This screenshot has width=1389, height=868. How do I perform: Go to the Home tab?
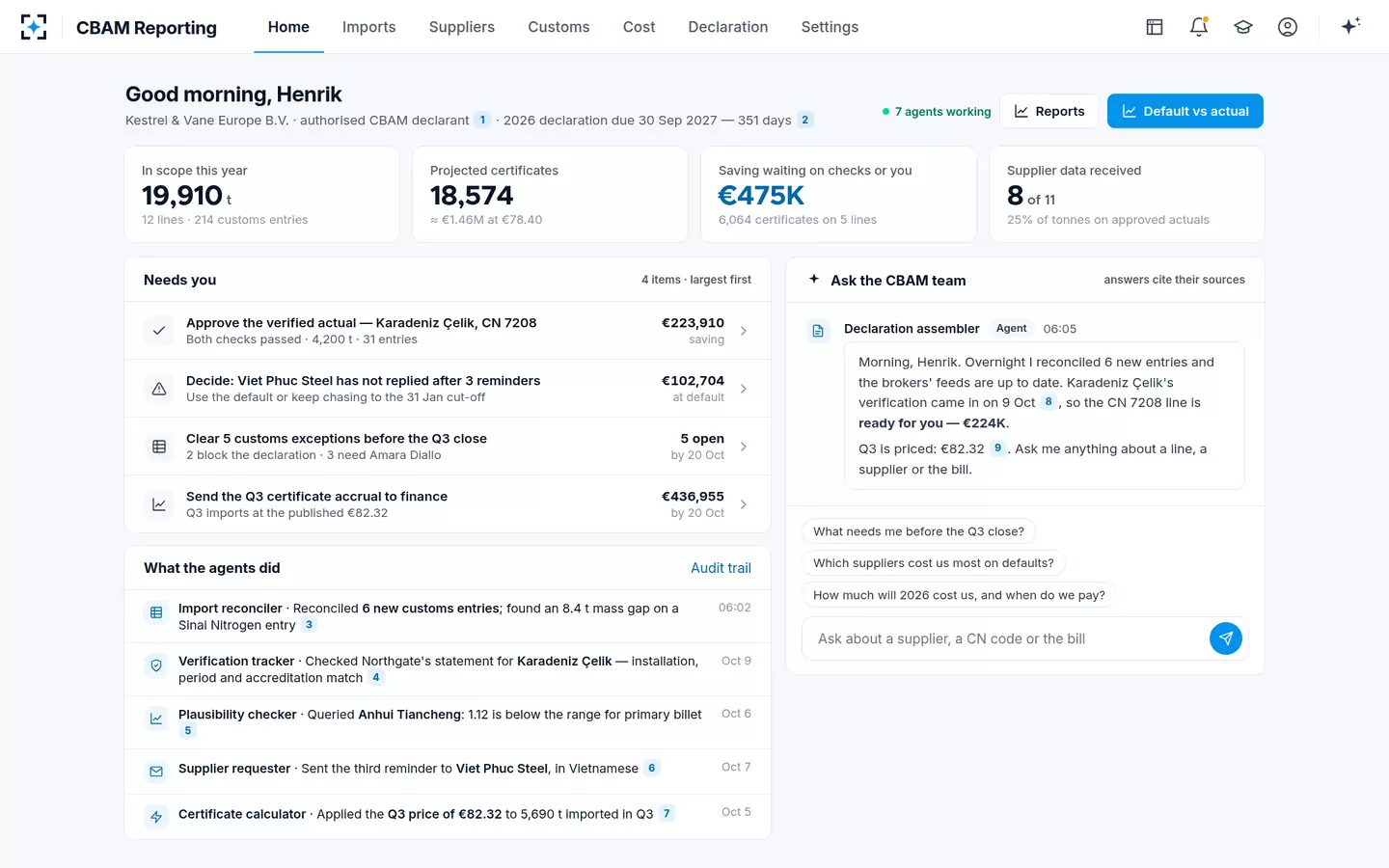click(288, 27)
